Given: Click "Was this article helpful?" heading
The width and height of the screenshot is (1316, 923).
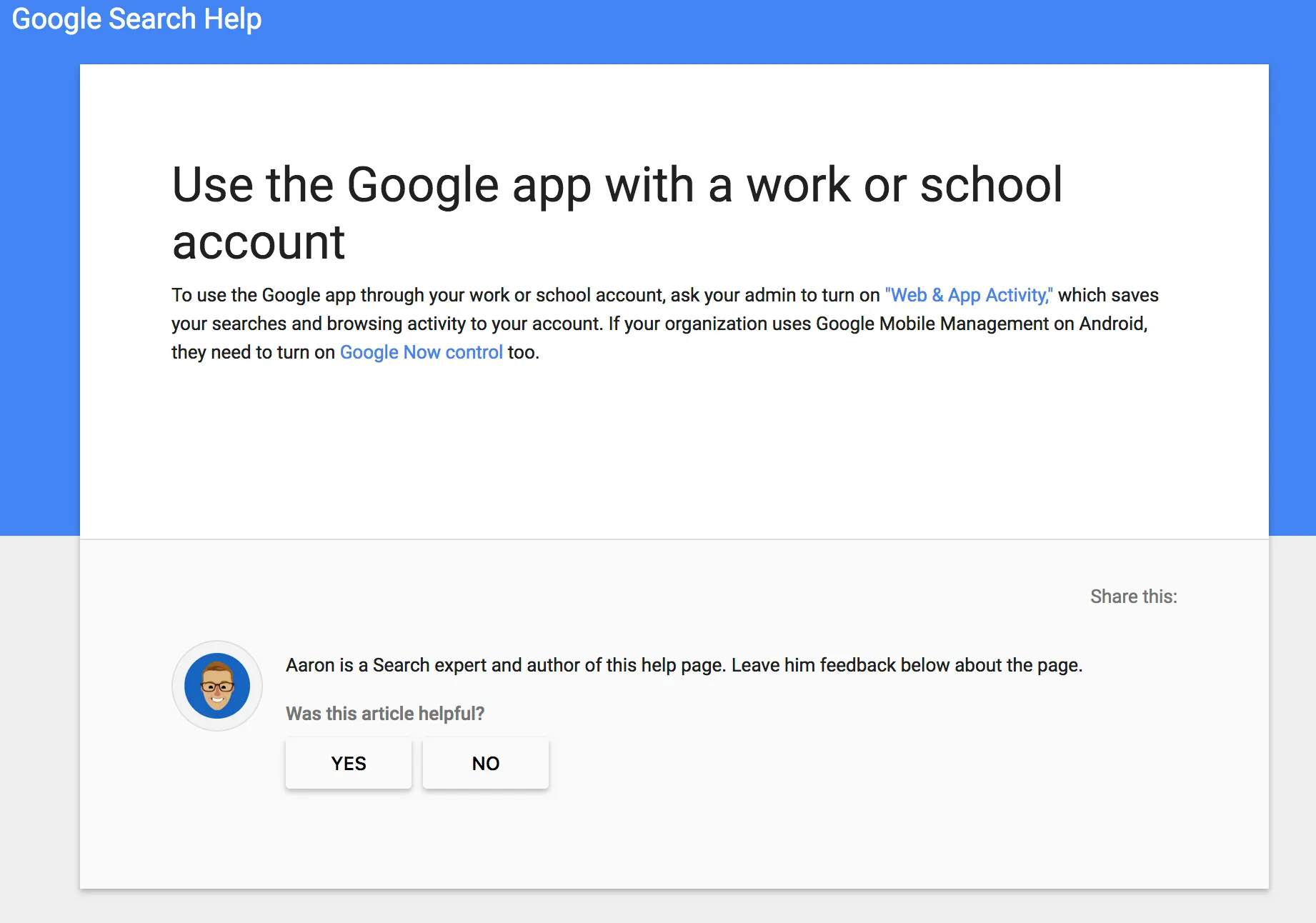Looking at the screenshot, I should click(384, 713).
